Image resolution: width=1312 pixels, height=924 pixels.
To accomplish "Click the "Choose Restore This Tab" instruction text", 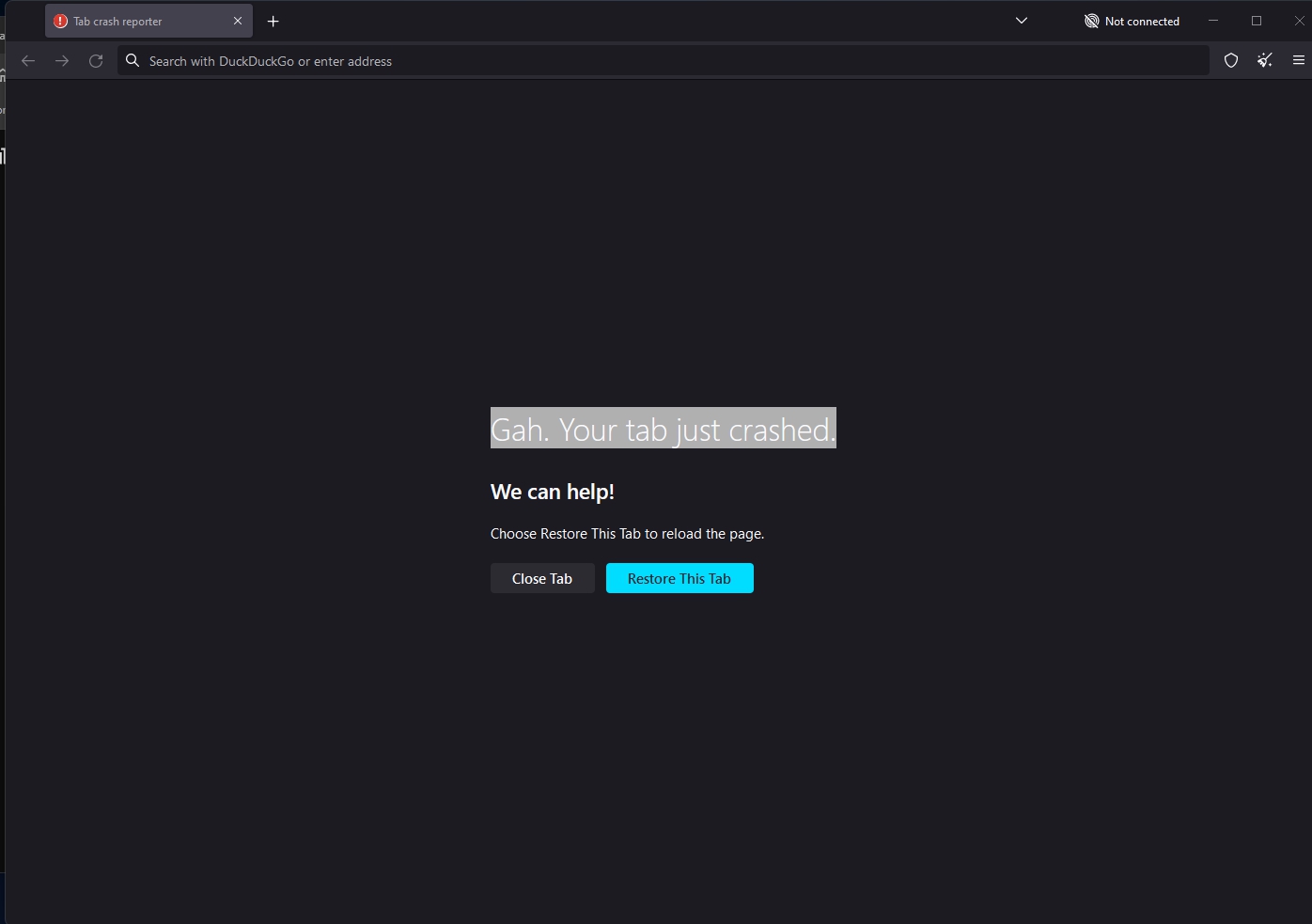I will click(x=627, y=534).
